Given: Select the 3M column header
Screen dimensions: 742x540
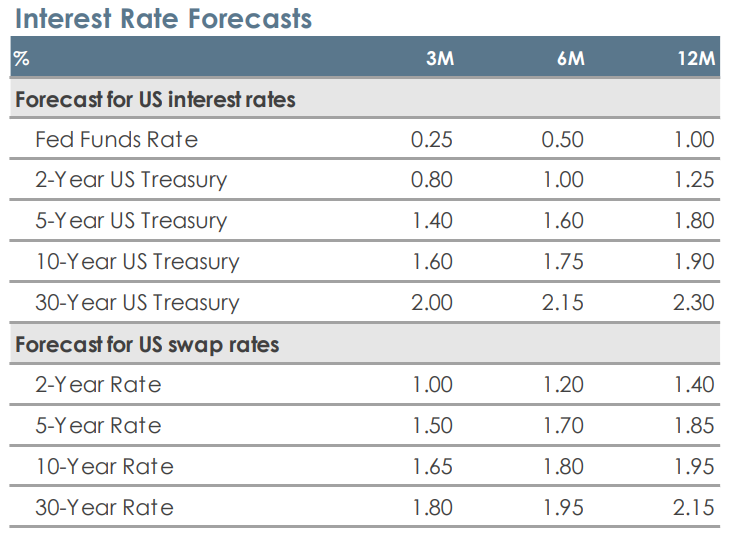Looking at the screenshot, I should (x=439, y=58).
